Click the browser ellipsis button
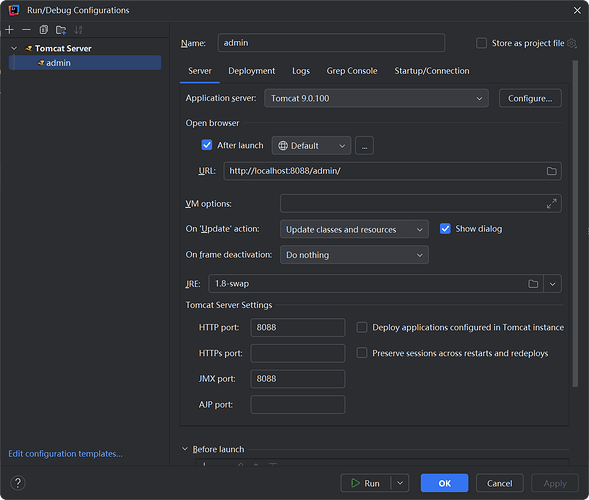The image size is (589, 500). click(364, 146)
